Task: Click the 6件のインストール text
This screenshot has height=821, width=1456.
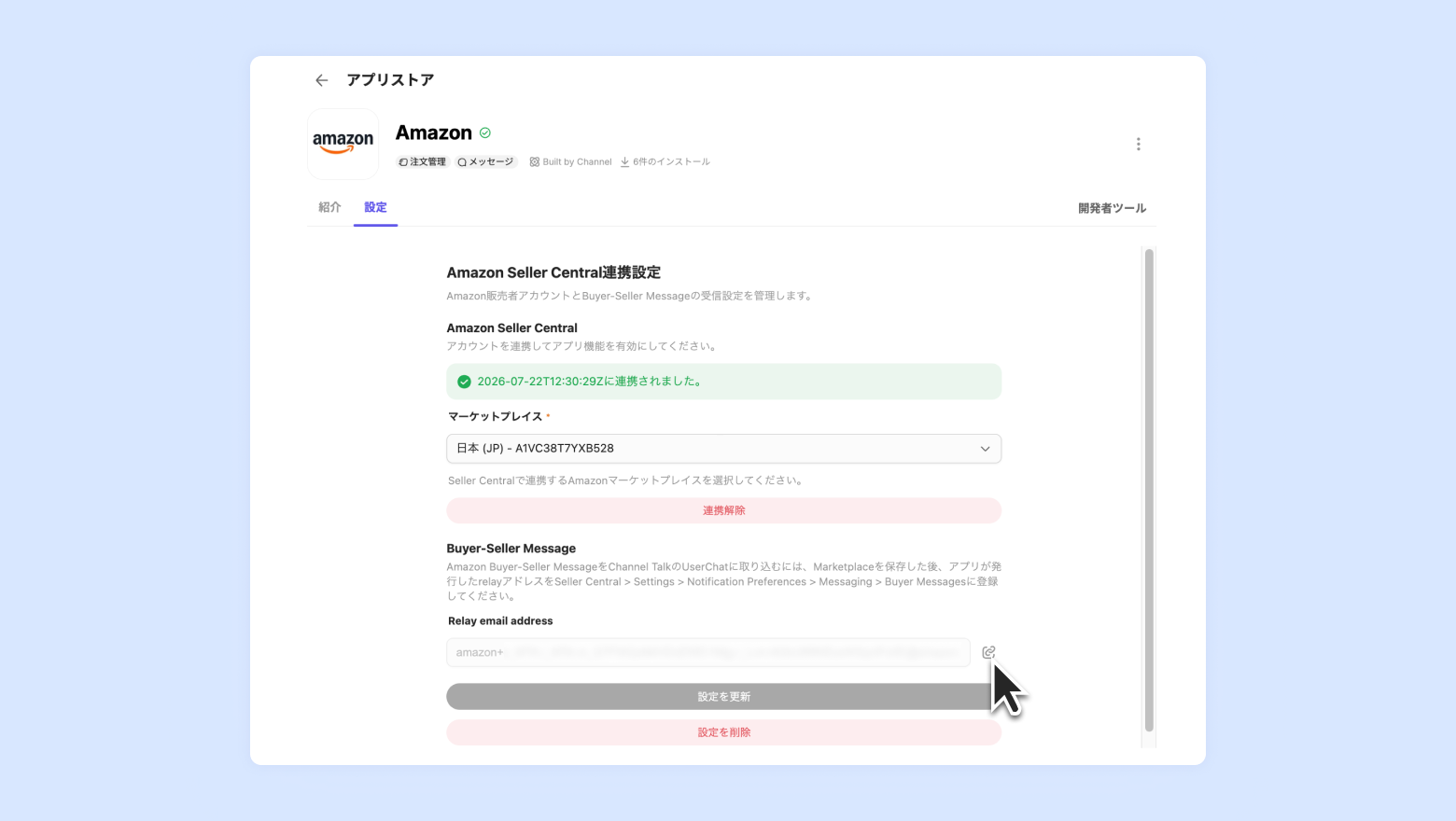Action: coord(671,162)
